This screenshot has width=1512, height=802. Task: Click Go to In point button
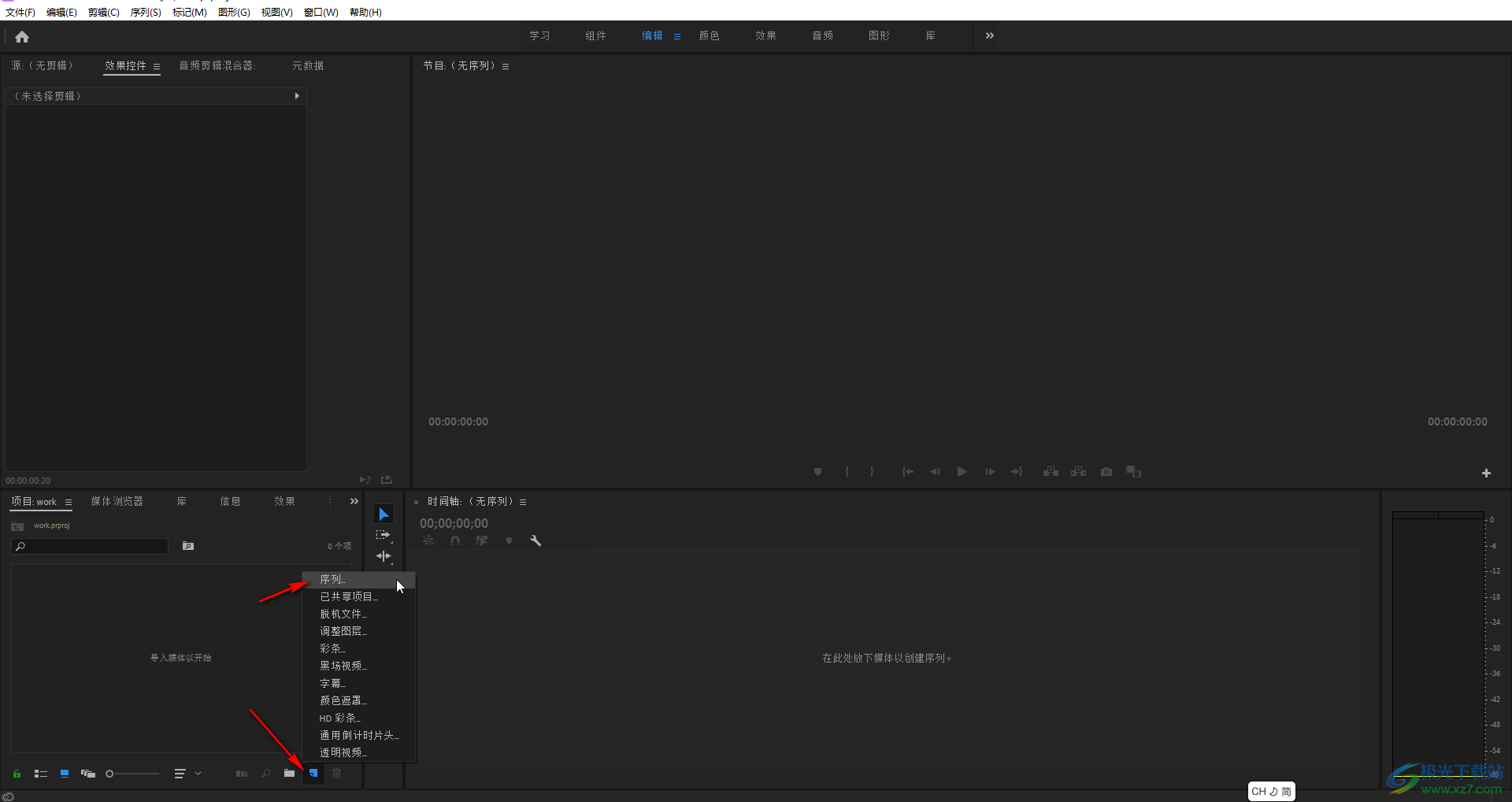coord(907,472)
